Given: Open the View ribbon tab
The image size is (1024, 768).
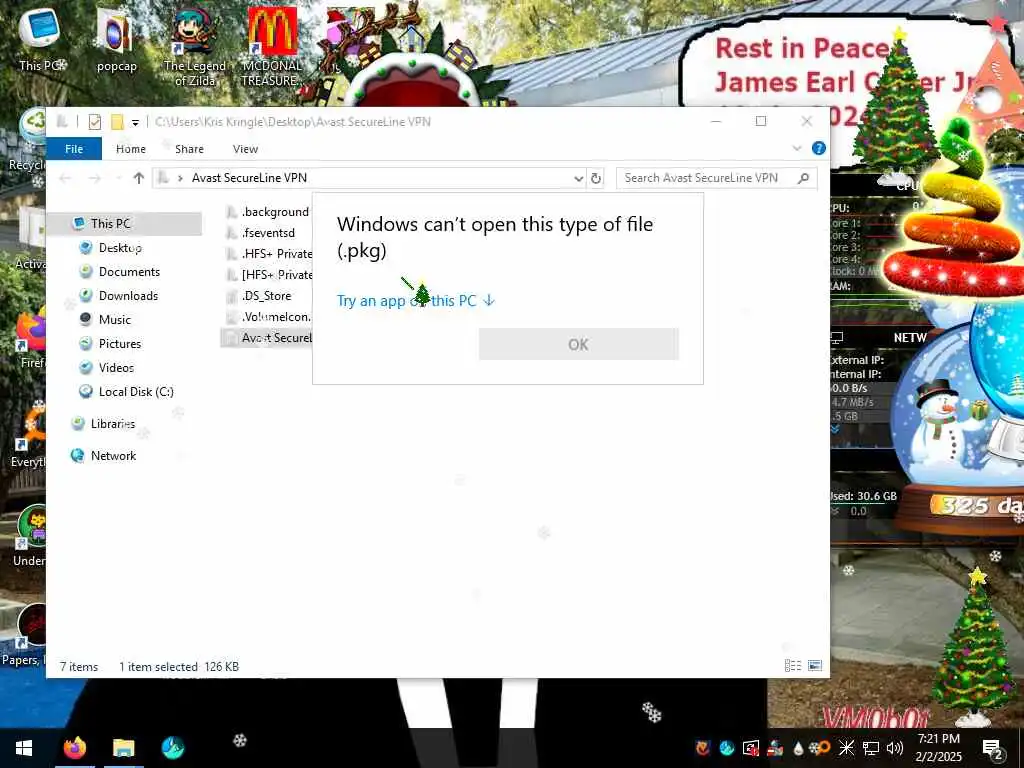Looking at the screenshot, I should point(246,149).
